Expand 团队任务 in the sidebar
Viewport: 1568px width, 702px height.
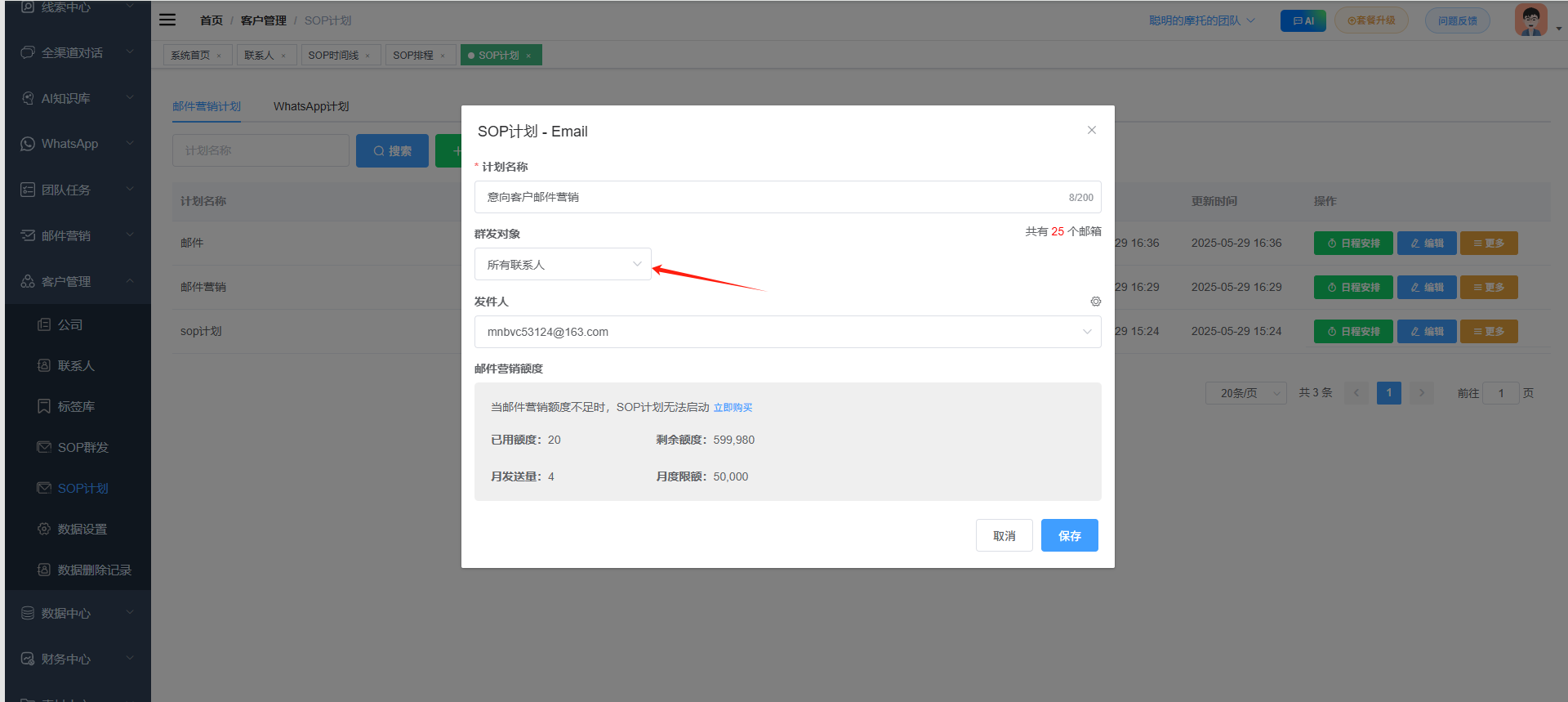coord(78,190)
